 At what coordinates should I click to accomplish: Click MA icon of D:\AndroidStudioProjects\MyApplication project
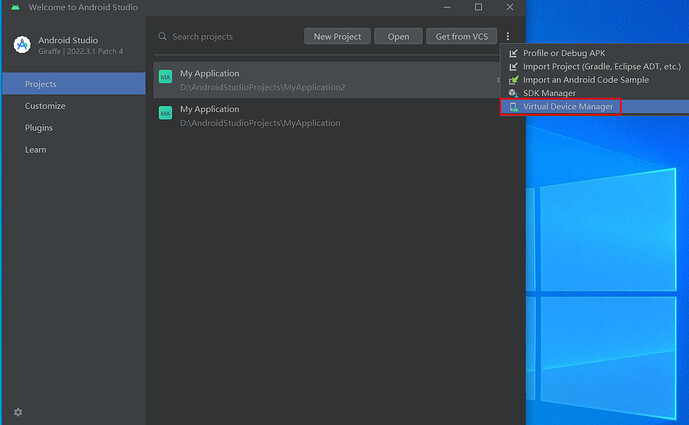pyautogui.click(x=165, y=113)
